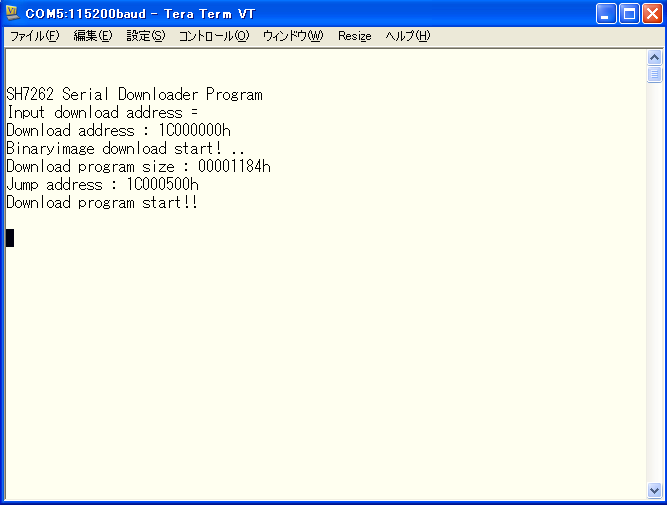Close the Tera Term window
The width and height of the screenshot is (667, 505).
(653, 14)
